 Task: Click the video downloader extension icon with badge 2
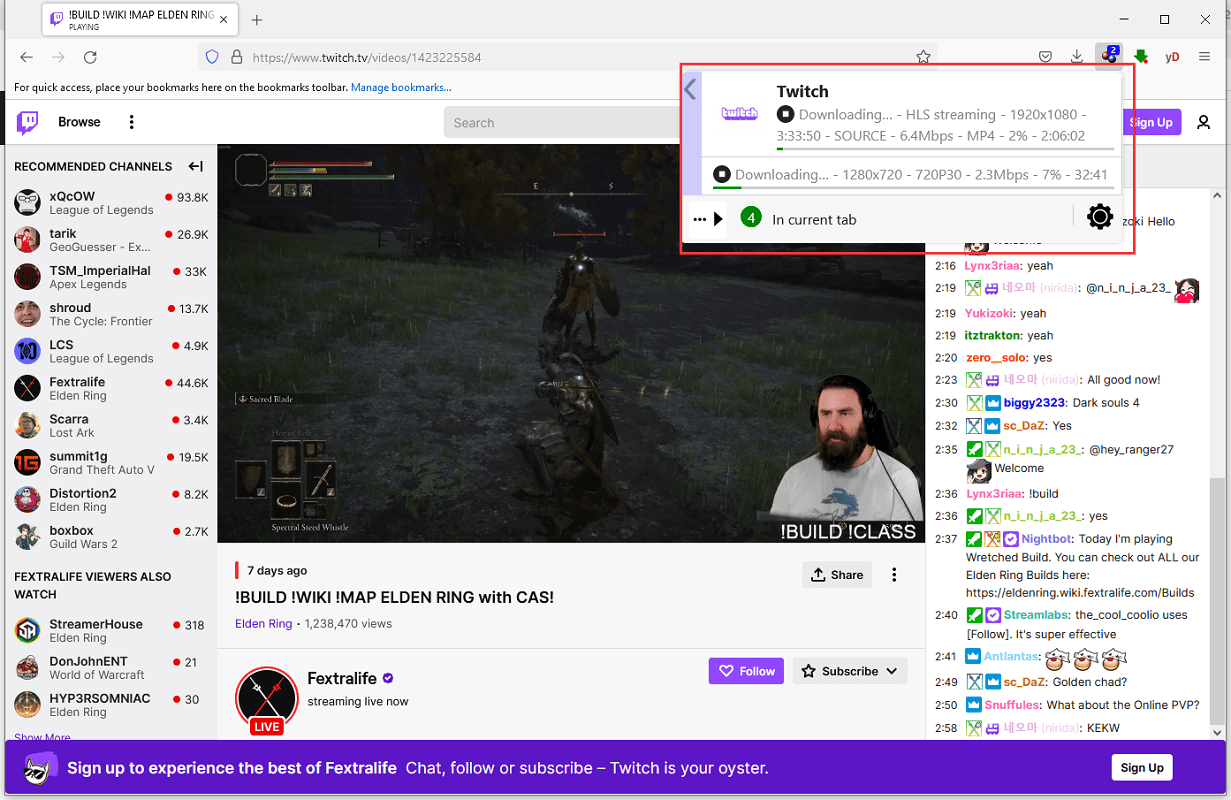(x=1109, y=57)
